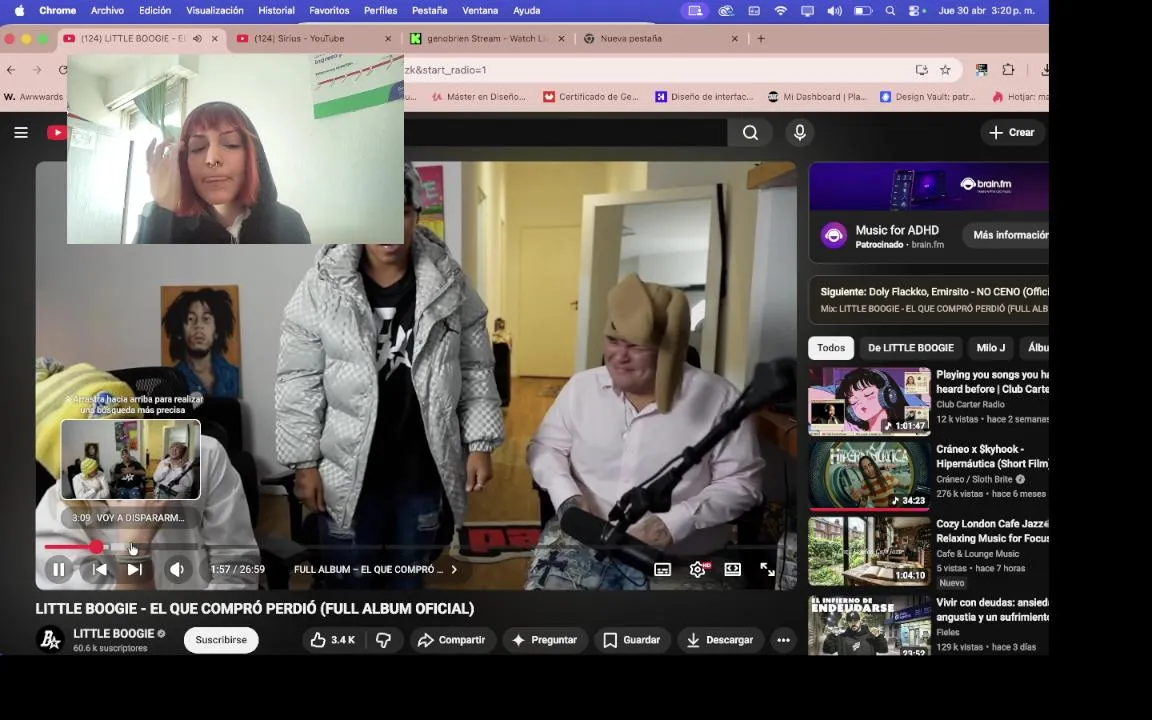This screenshot has height=720, width=1152.
Task: Open the Archivo menu
Action: point(107,10)
